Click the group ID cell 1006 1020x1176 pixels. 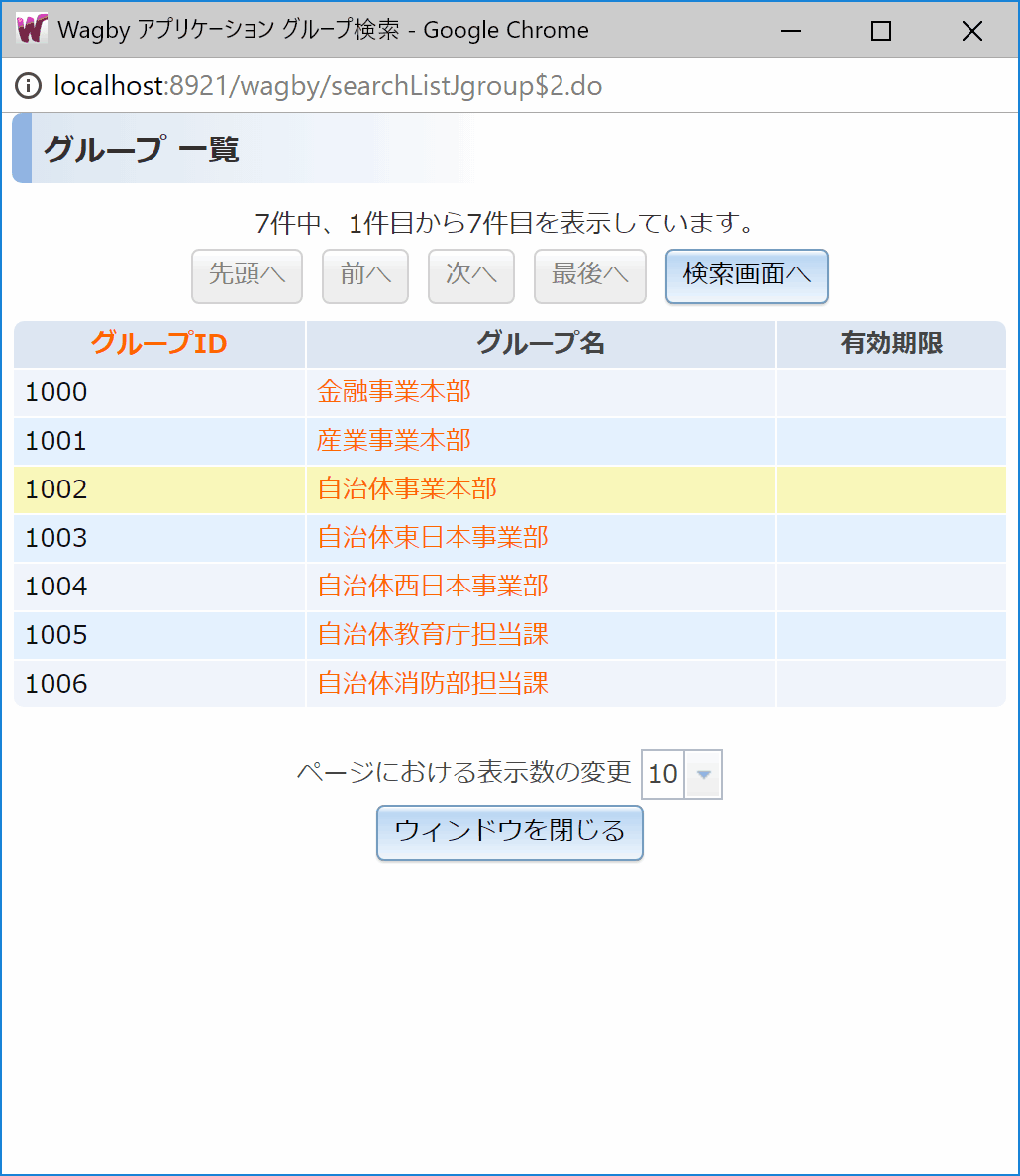[x=159, y=684]
